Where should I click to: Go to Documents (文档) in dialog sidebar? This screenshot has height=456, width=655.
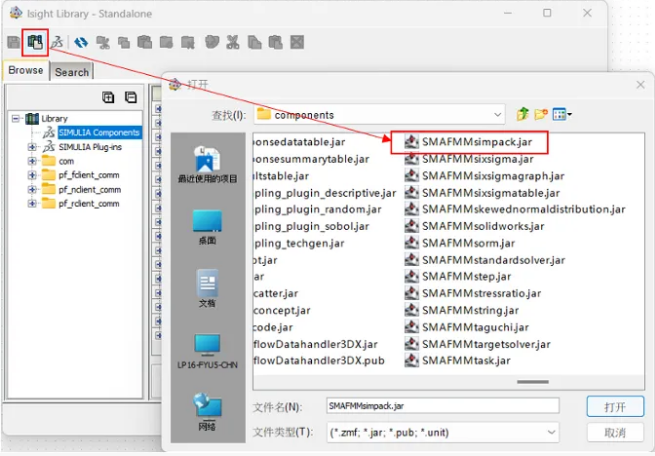(x=207, y=289)
